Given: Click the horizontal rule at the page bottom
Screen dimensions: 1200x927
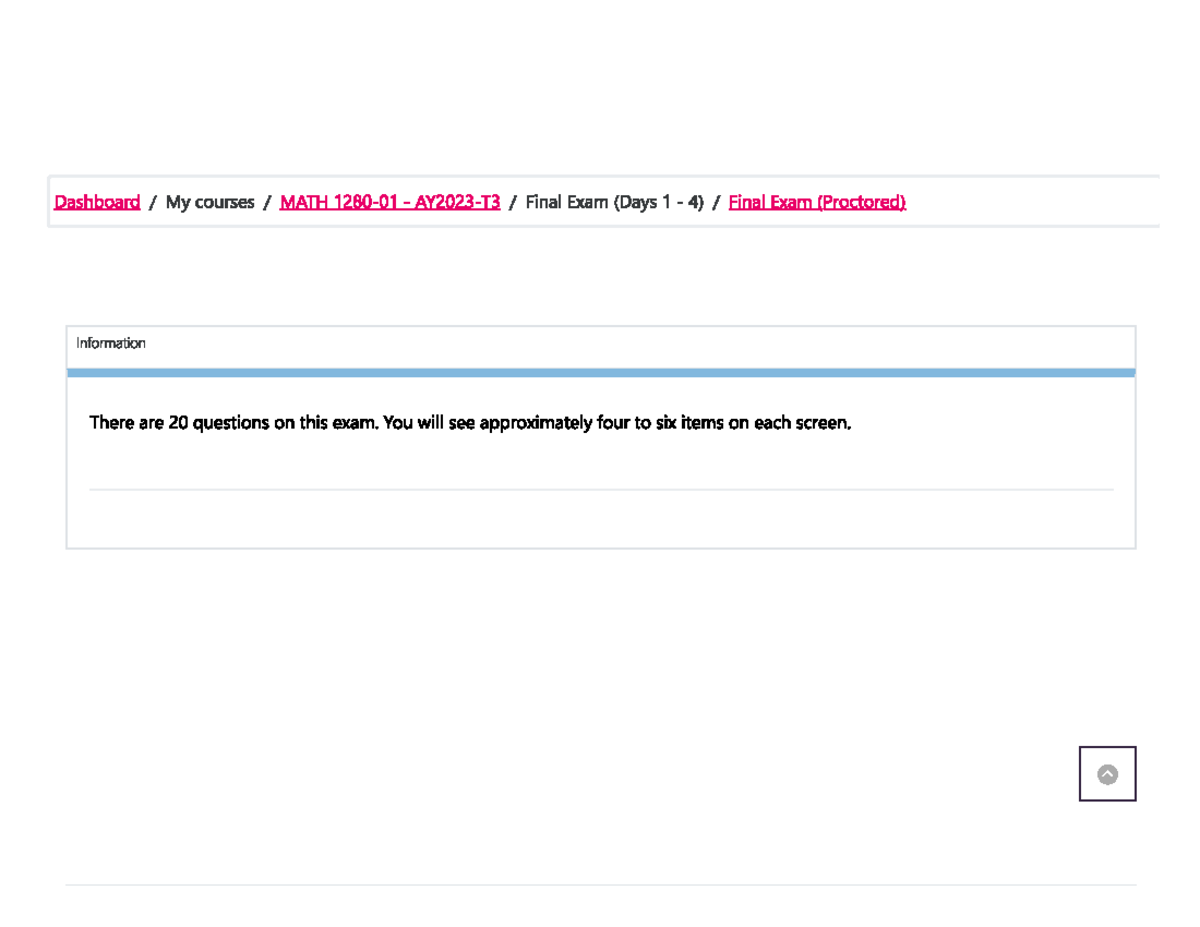Looking at the screenshot, I should point(600,885).
